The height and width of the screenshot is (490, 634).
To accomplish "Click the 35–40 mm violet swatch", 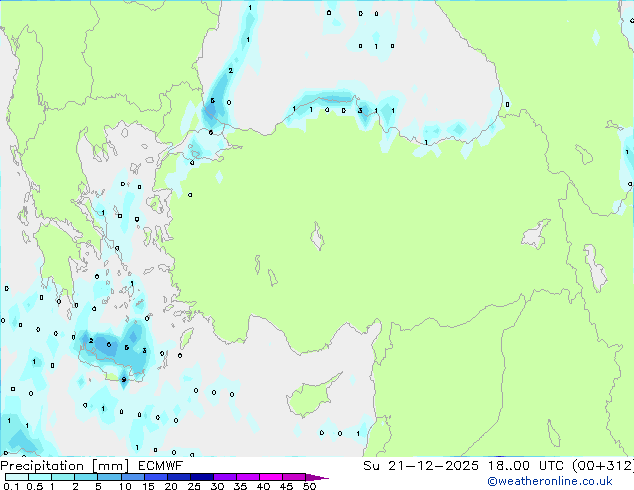I will pyautogui.click(x=248, y=477).
